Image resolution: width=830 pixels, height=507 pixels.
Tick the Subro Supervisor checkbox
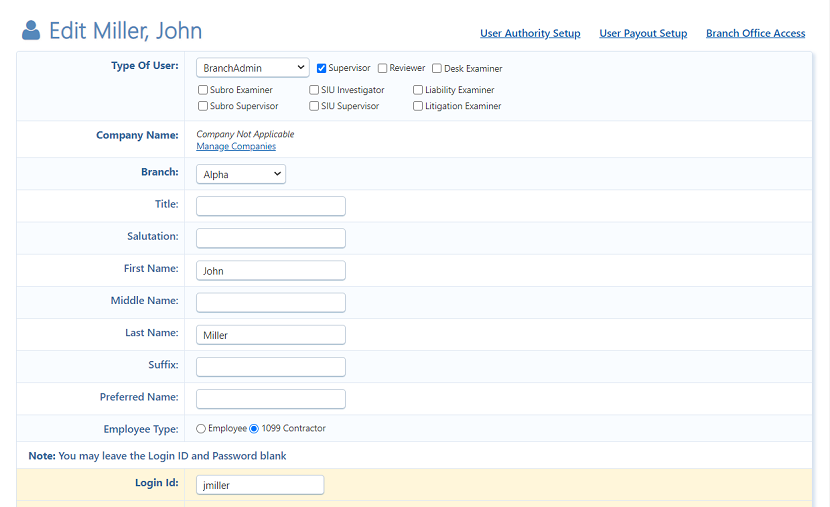203,106
